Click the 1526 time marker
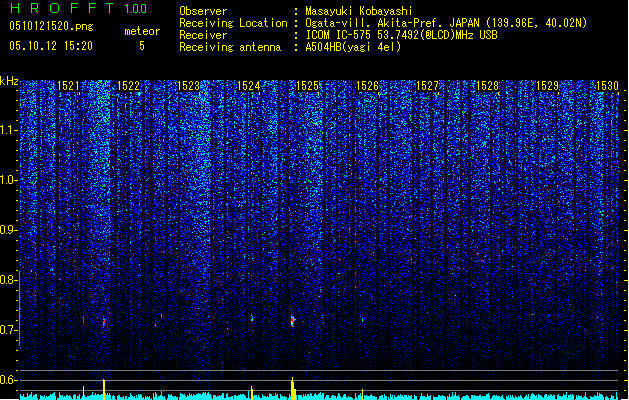 [367, 85]
